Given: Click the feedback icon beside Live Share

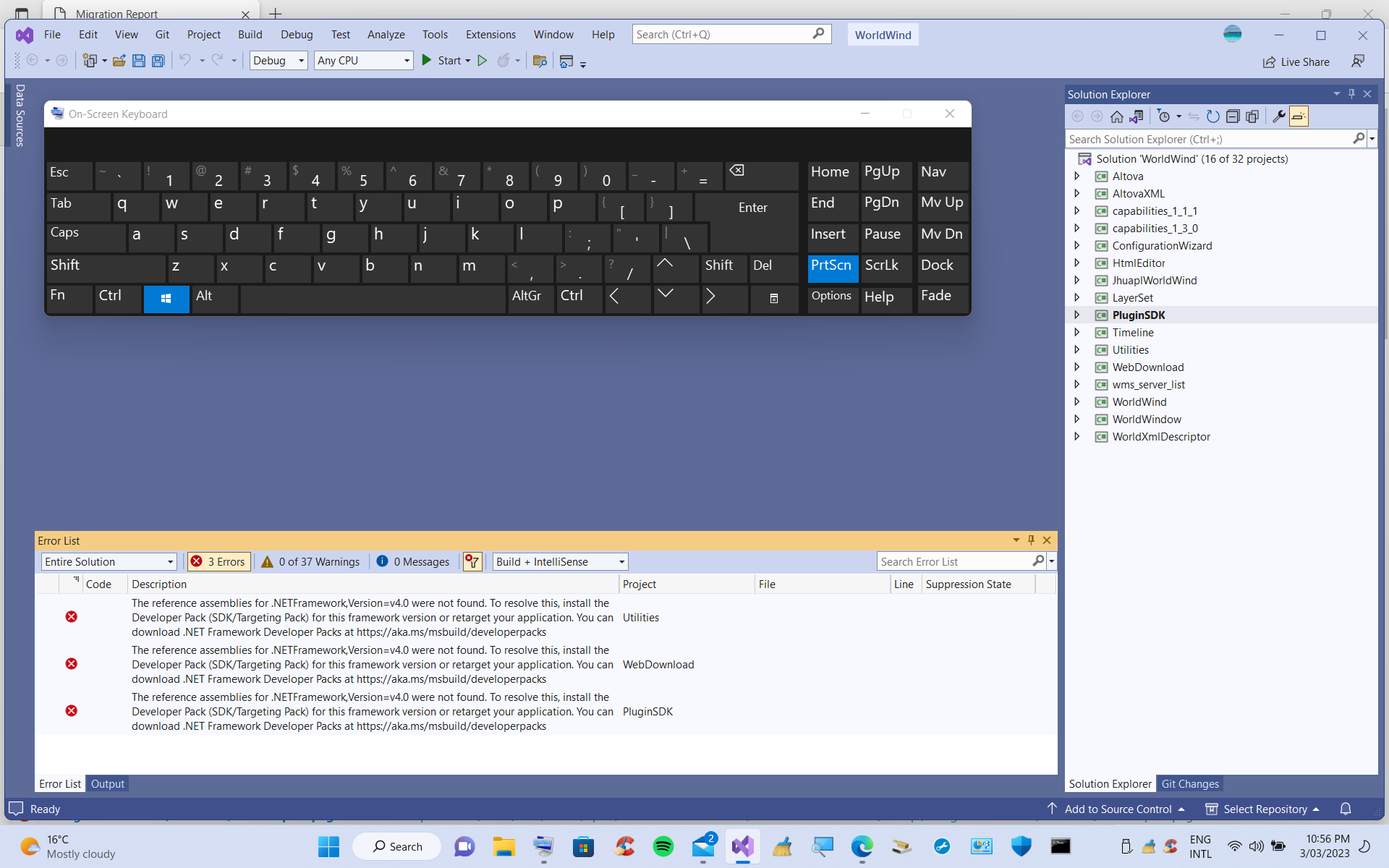Looking at the screenshot, I should 1358,61.
